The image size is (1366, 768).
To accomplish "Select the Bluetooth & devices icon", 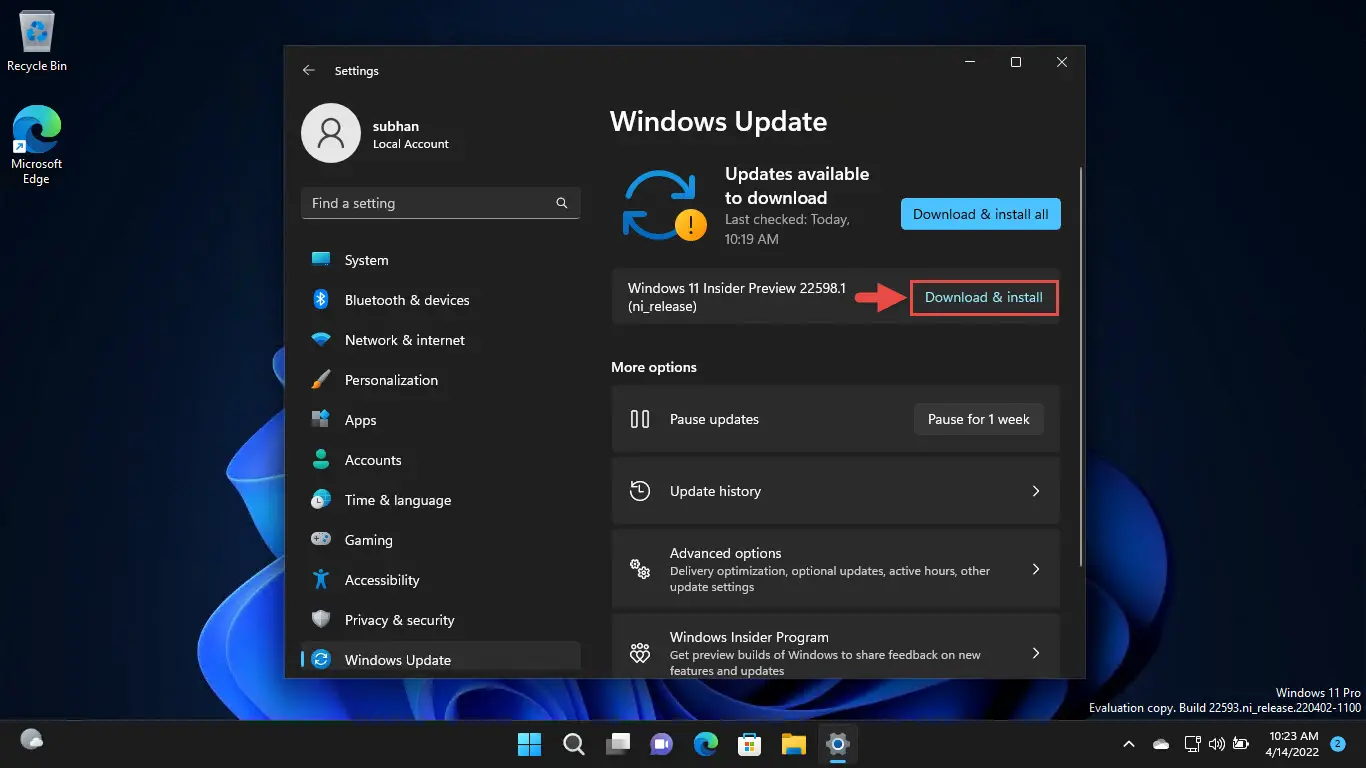I will [321, 300].
